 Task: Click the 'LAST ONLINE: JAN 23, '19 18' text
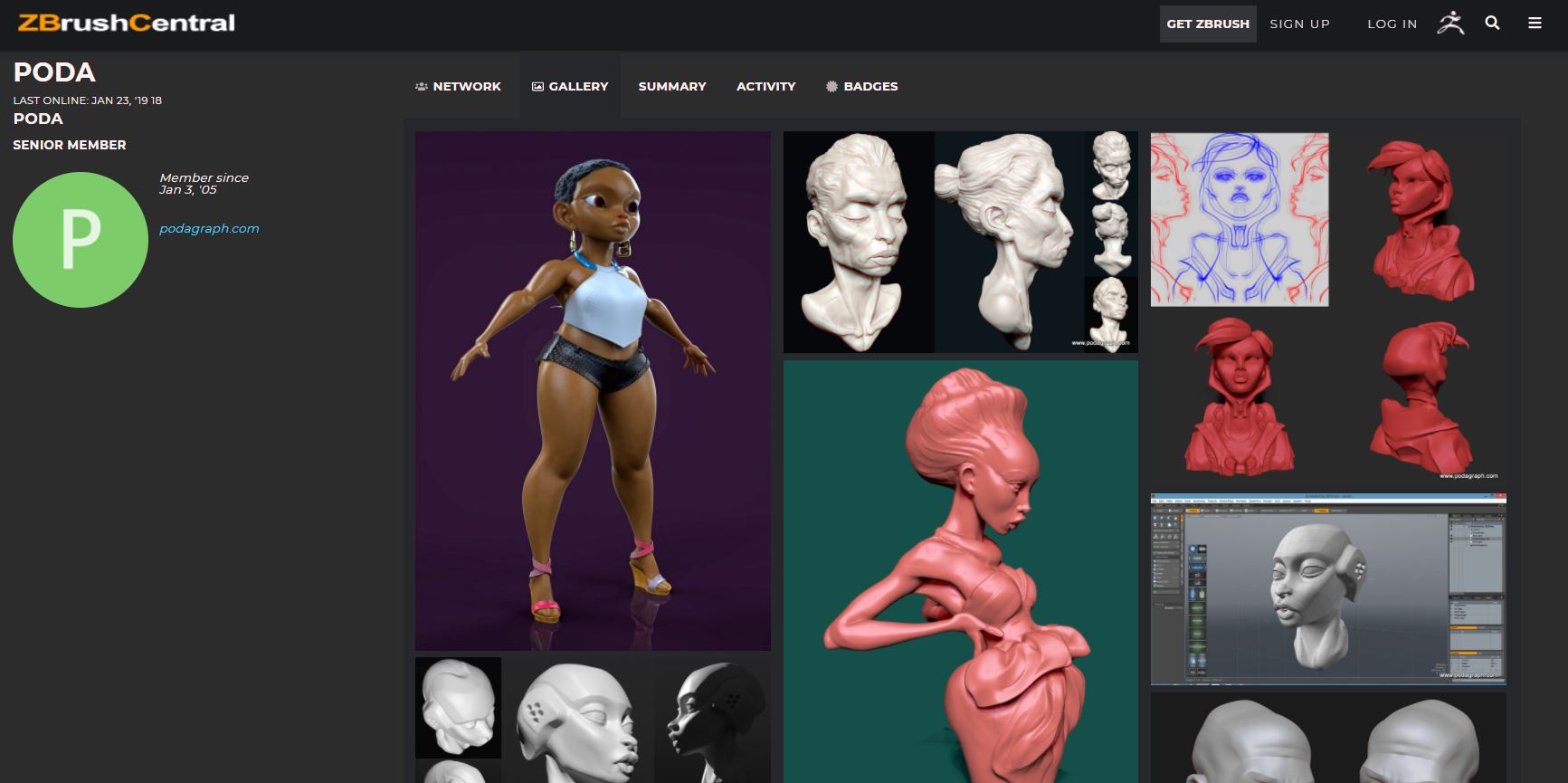pyautogui.click(x=88, y=100)
